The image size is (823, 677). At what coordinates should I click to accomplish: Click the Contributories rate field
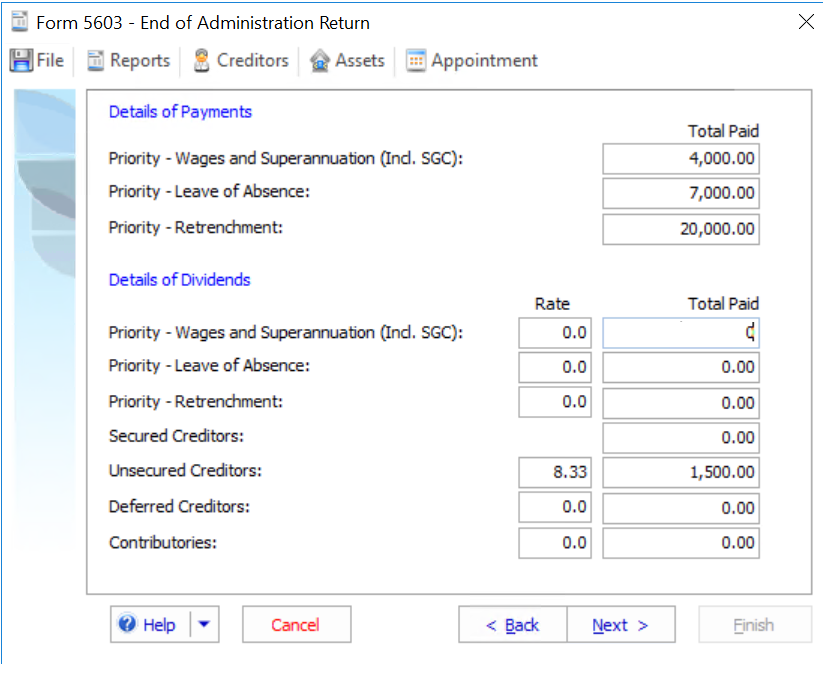[554, 543]
